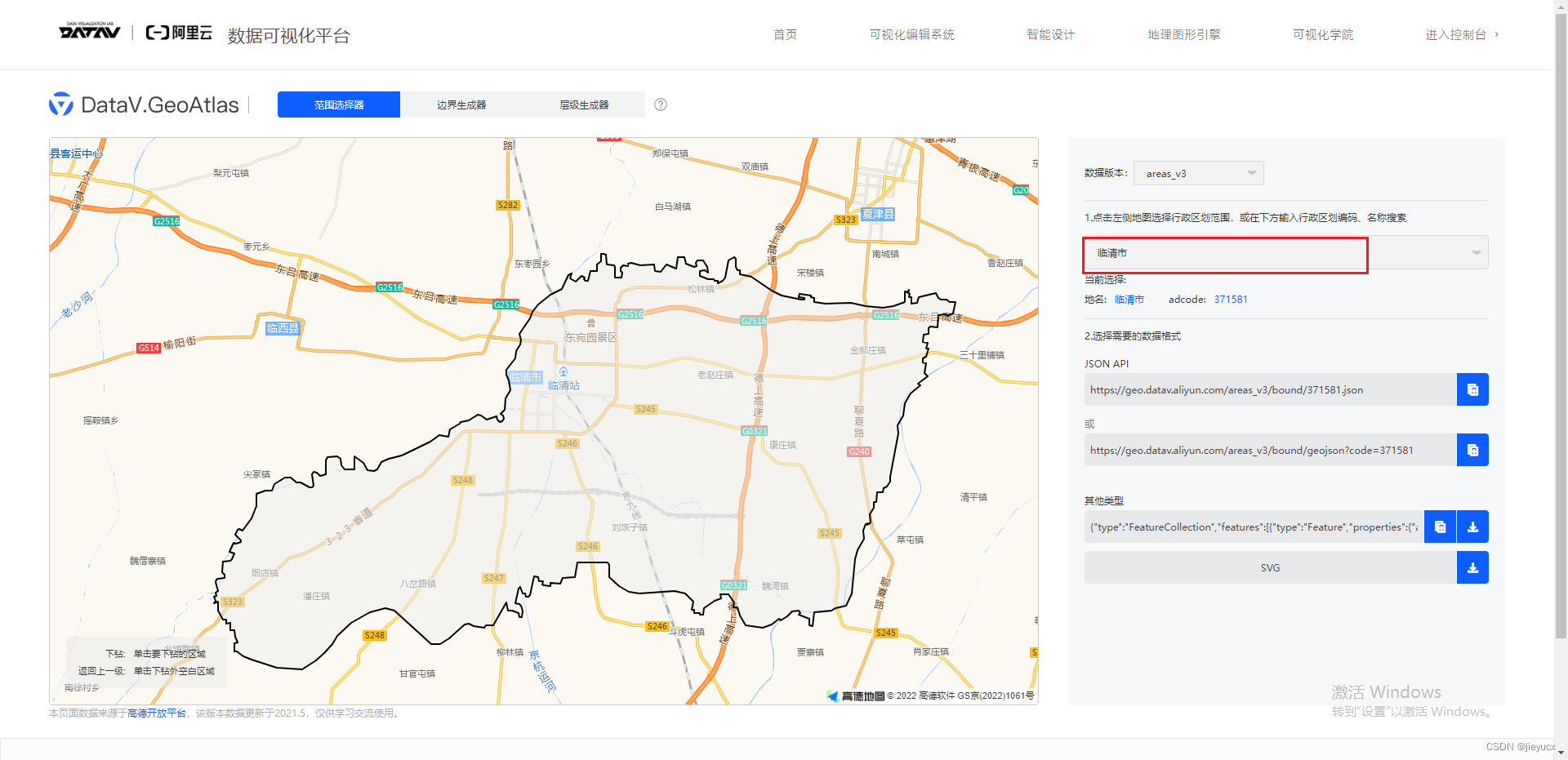Click the SVG export button
Viewport: 1568px width, 760px height.
(x=1472, y=567)
